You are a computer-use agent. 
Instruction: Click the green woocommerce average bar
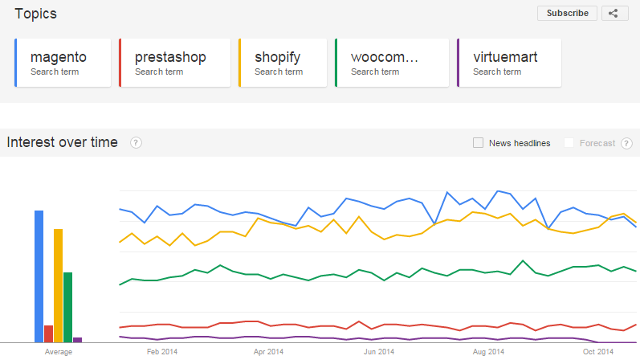pyautogui.click(x=68, y=307)
